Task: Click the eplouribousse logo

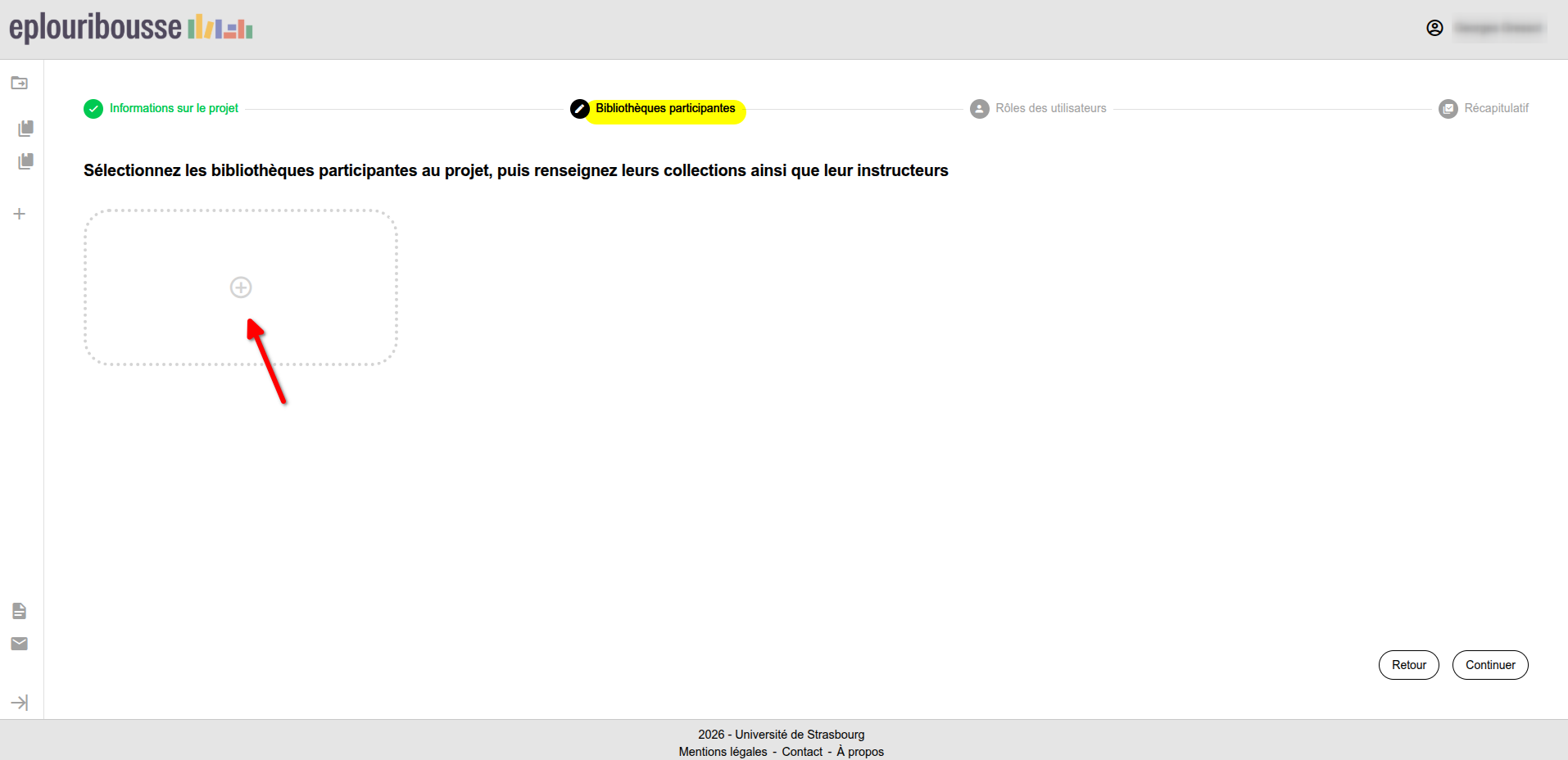Action: coord(131,28)
